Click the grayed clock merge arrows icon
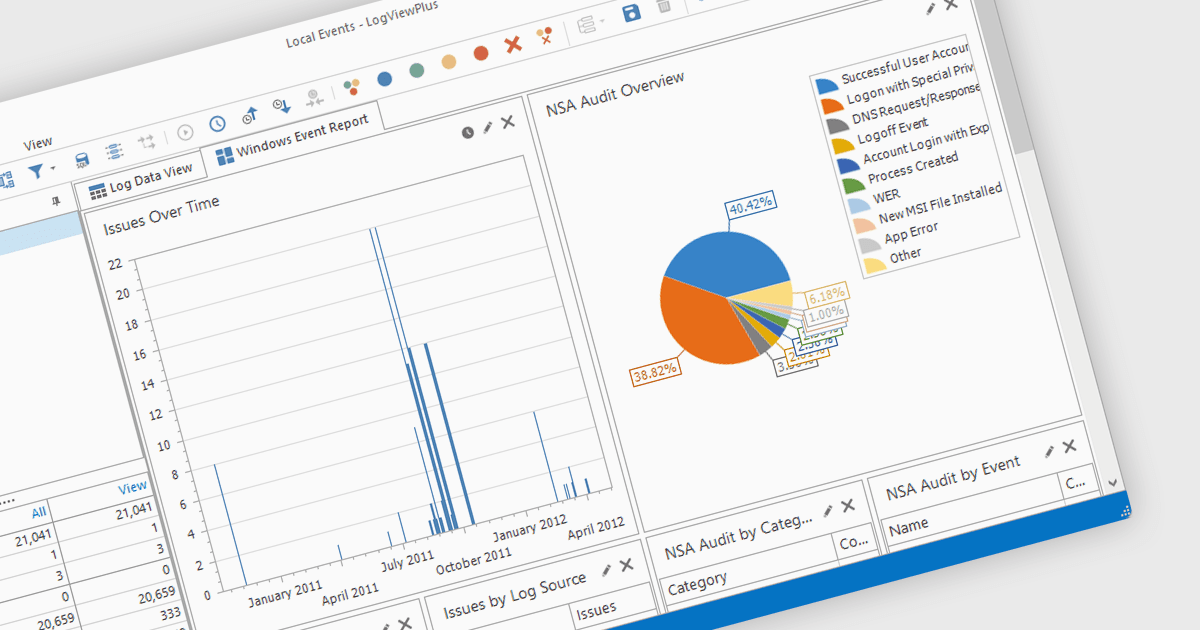This screenshot has height=630, width=1200. (x=314, y=98)
